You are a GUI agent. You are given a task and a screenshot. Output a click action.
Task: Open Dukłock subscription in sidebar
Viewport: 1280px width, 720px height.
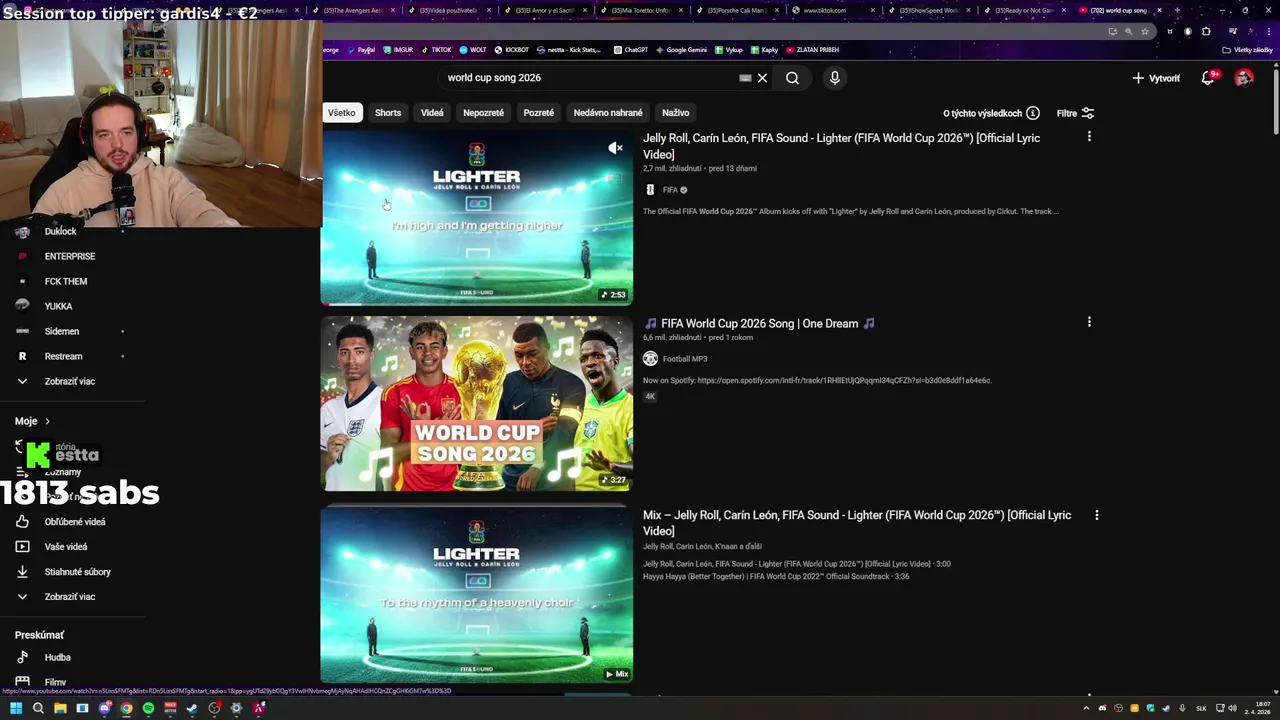pyautogui.click(x=60, y=231)
